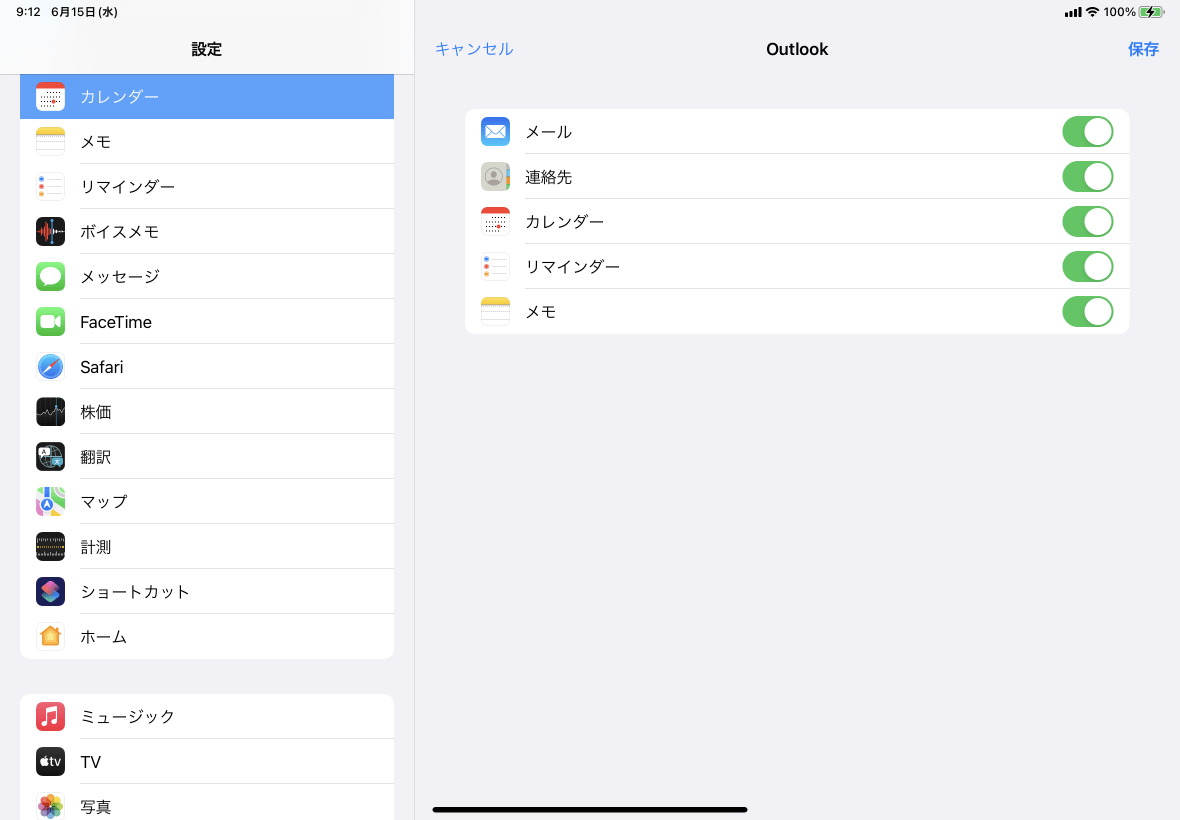This screenshot has width=1180, height=820.
Task: Tap the Mail envelope icon in Outlook panel
Action: (x=495, y=132)
